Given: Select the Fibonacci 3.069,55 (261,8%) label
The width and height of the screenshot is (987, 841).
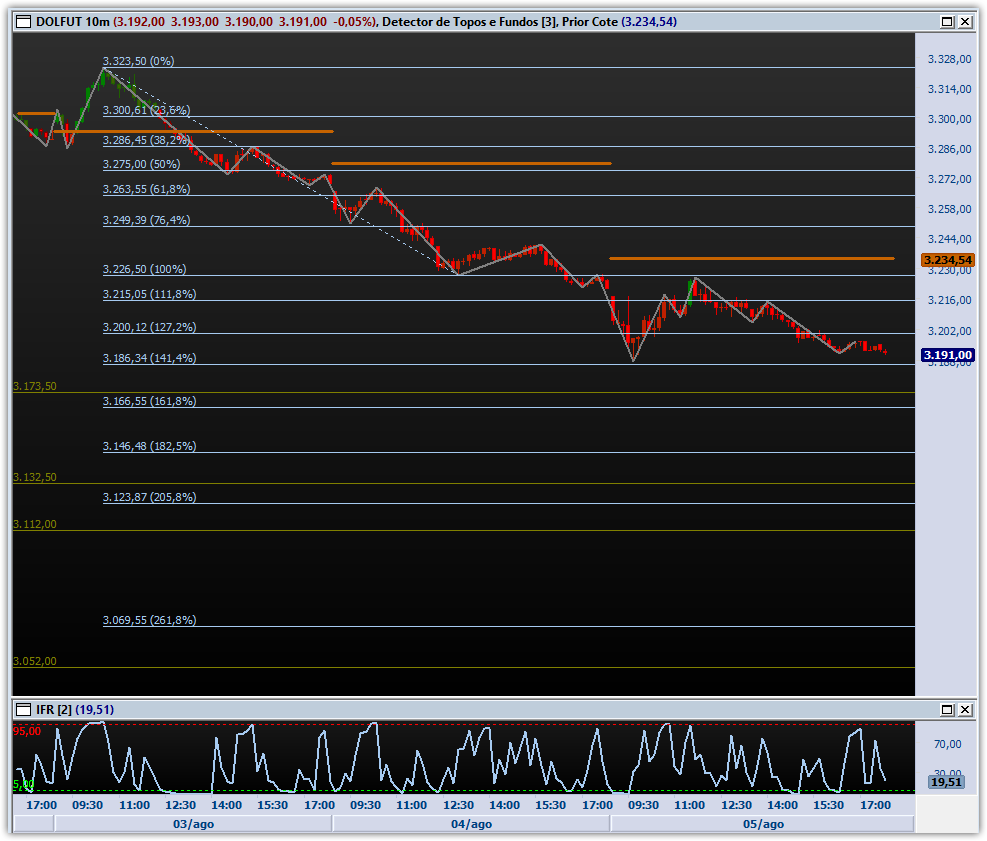Looking at the screenshot, I should point(150,621).
